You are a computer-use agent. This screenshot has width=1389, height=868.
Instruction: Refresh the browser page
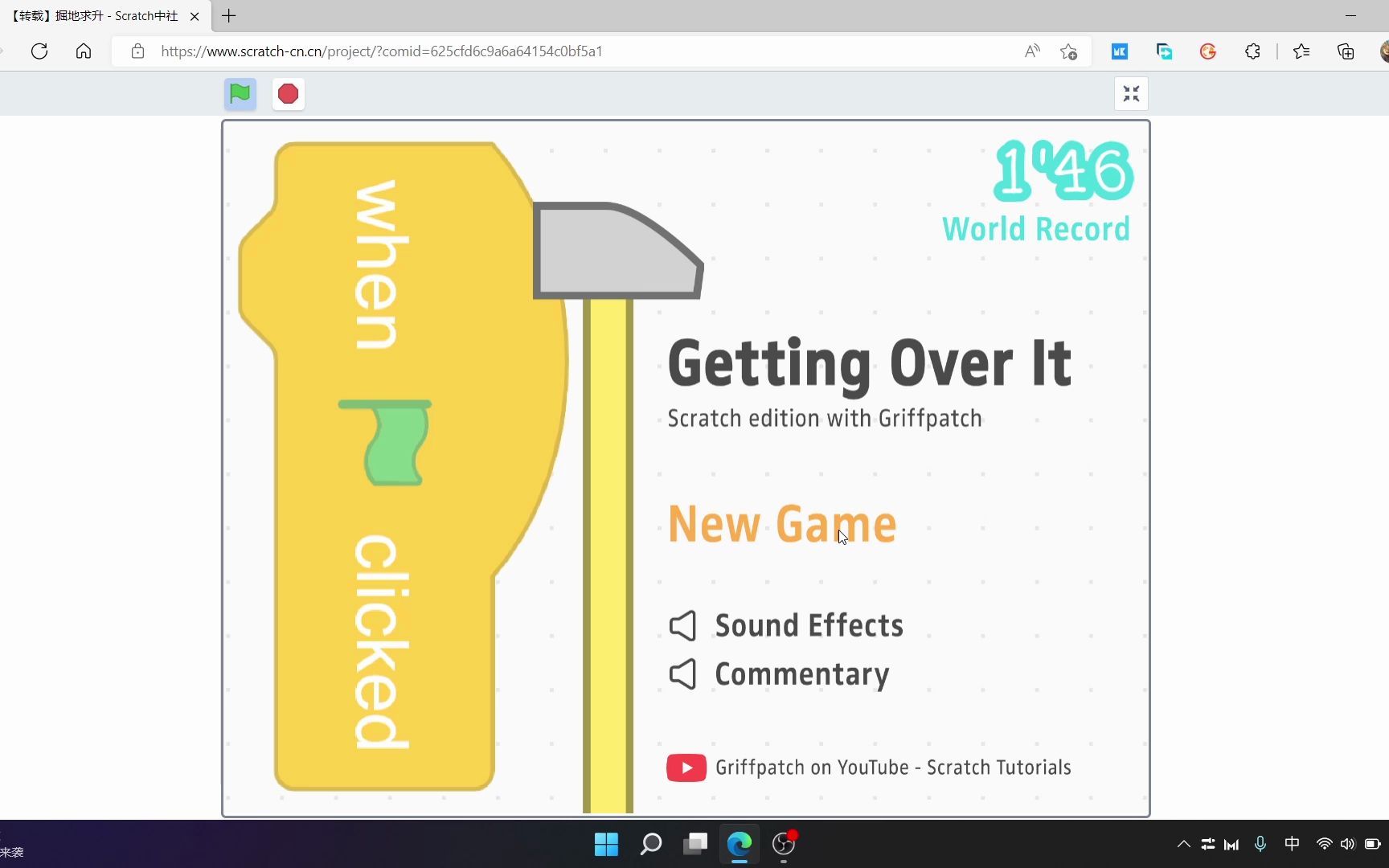(39, 51)
